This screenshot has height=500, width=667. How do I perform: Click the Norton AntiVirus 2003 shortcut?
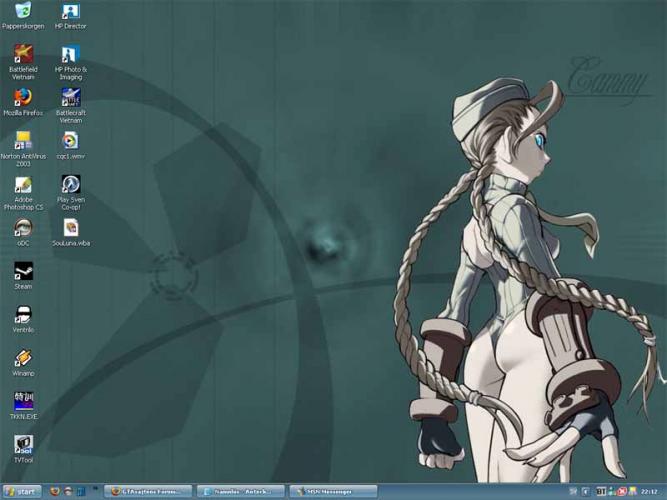point(23,141)
